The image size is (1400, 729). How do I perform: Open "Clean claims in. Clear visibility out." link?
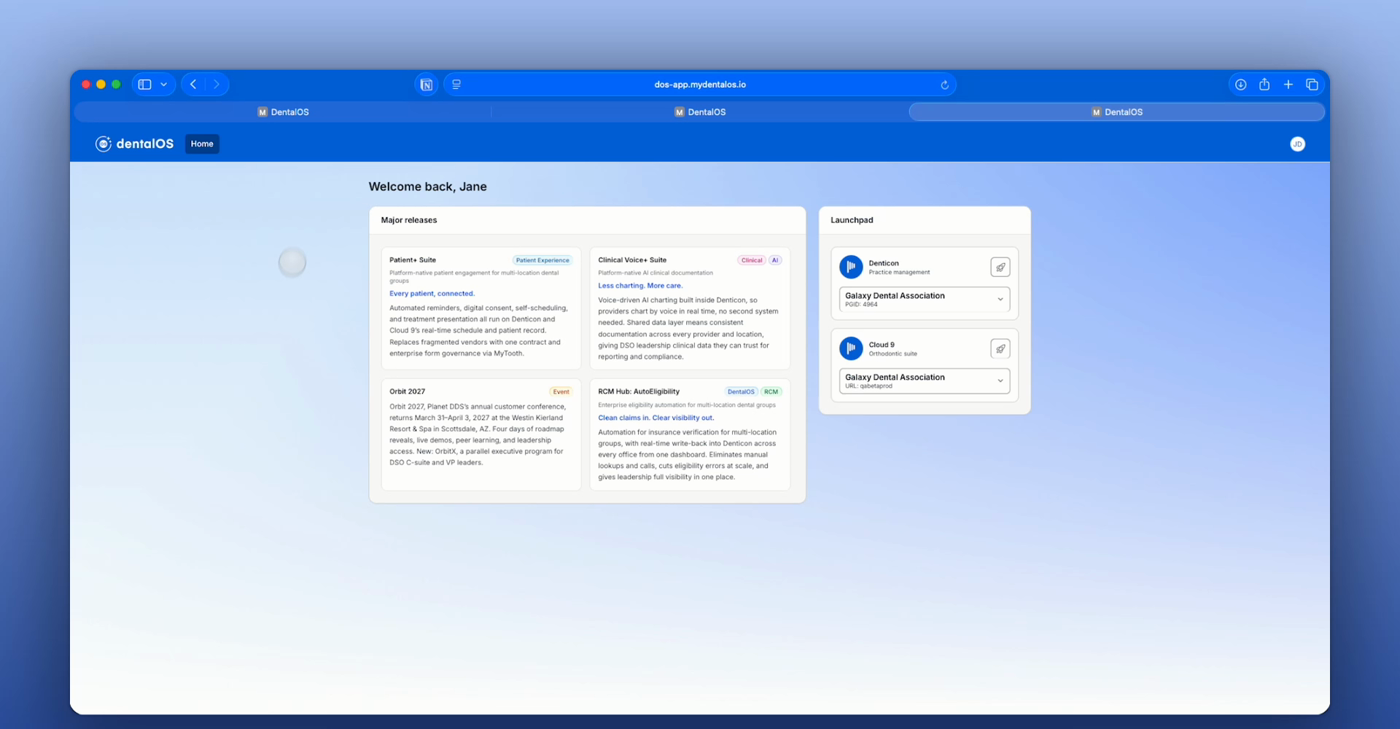point(656,418)
